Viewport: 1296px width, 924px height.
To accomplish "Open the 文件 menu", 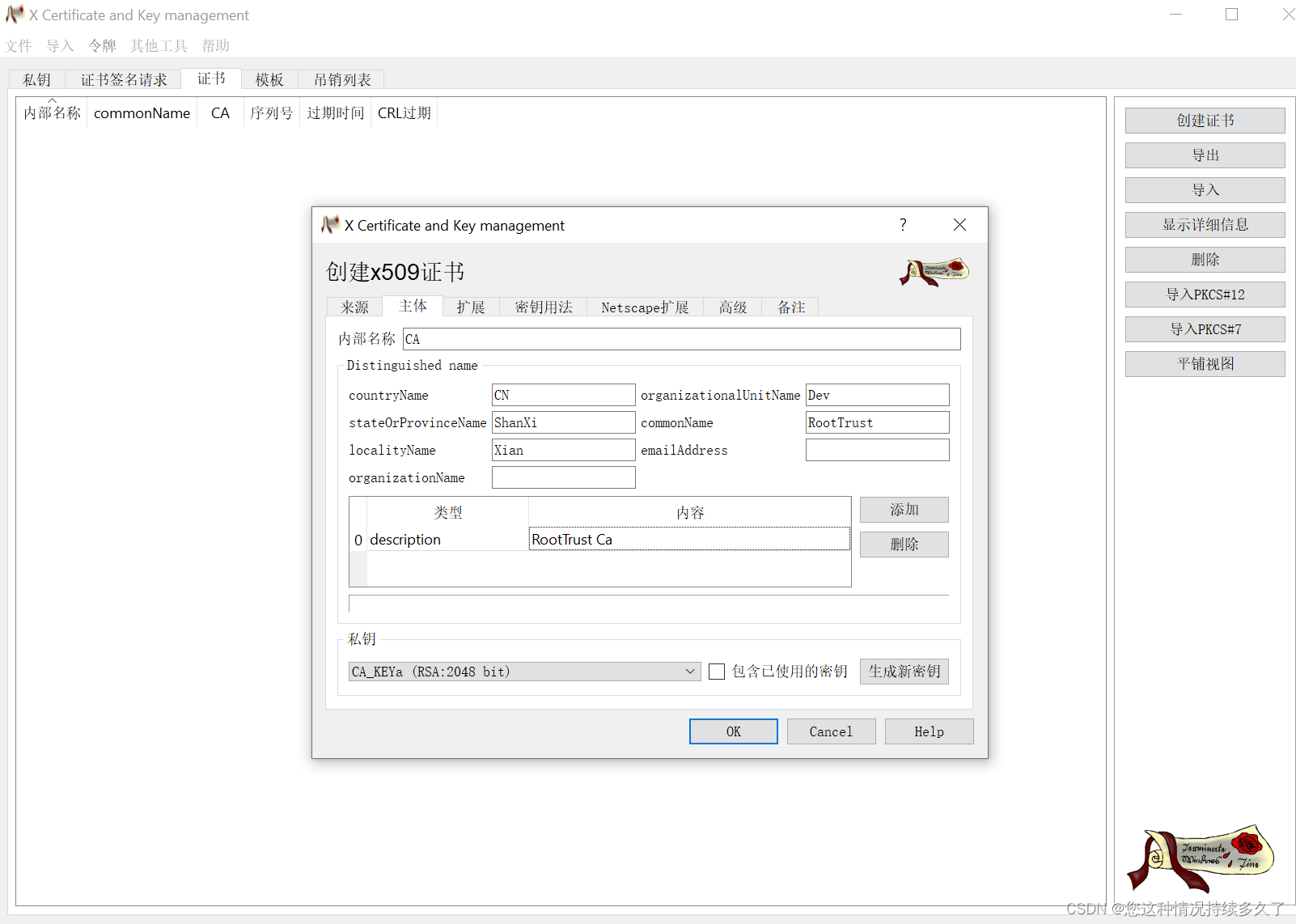I will [19, 45].
